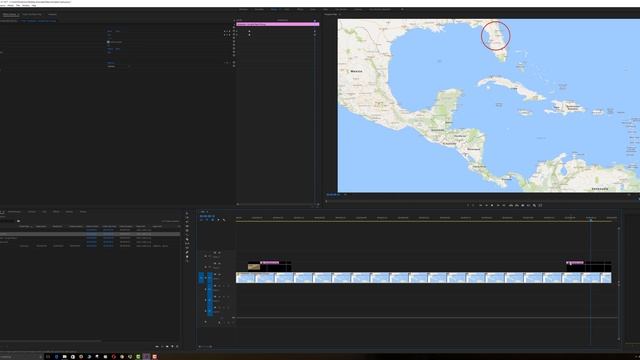Click the timeline timecode field
640x360 pixels.
pos(207,216)
